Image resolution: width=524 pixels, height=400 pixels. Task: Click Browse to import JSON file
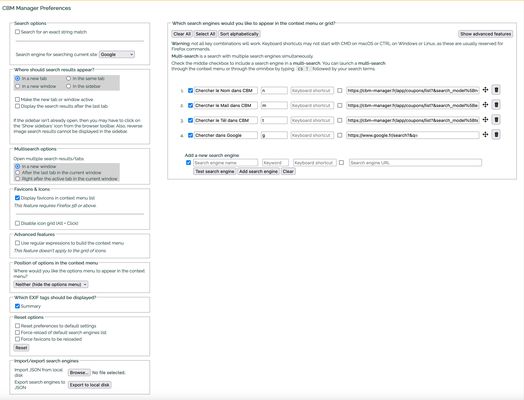79,373
